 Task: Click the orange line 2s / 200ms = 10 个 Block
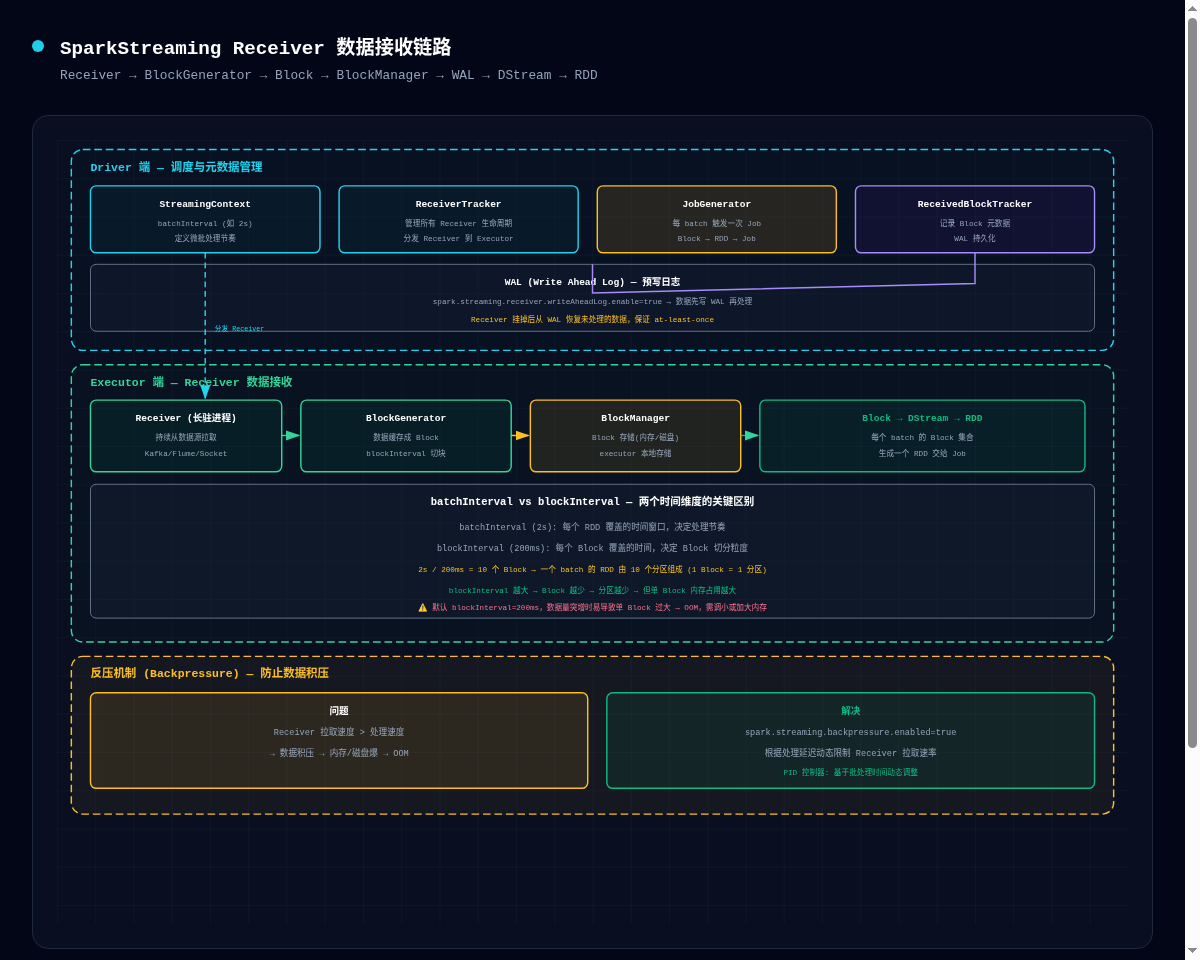tap(592, 569)
